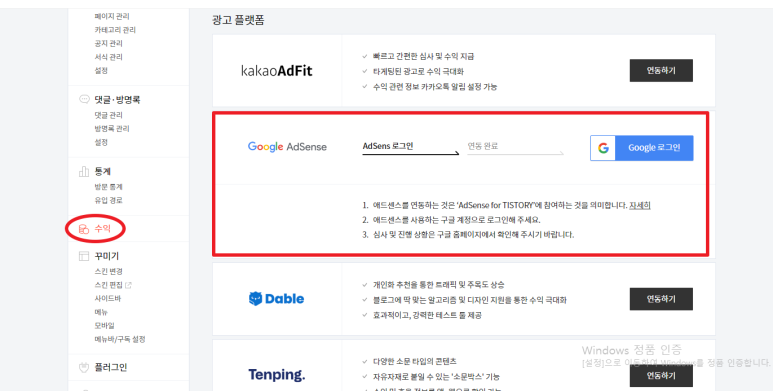Image resolution: width=773 pixels, height=391 pixels.
Task: Click the '연동 완료' step label
Action: click(483, 146)
